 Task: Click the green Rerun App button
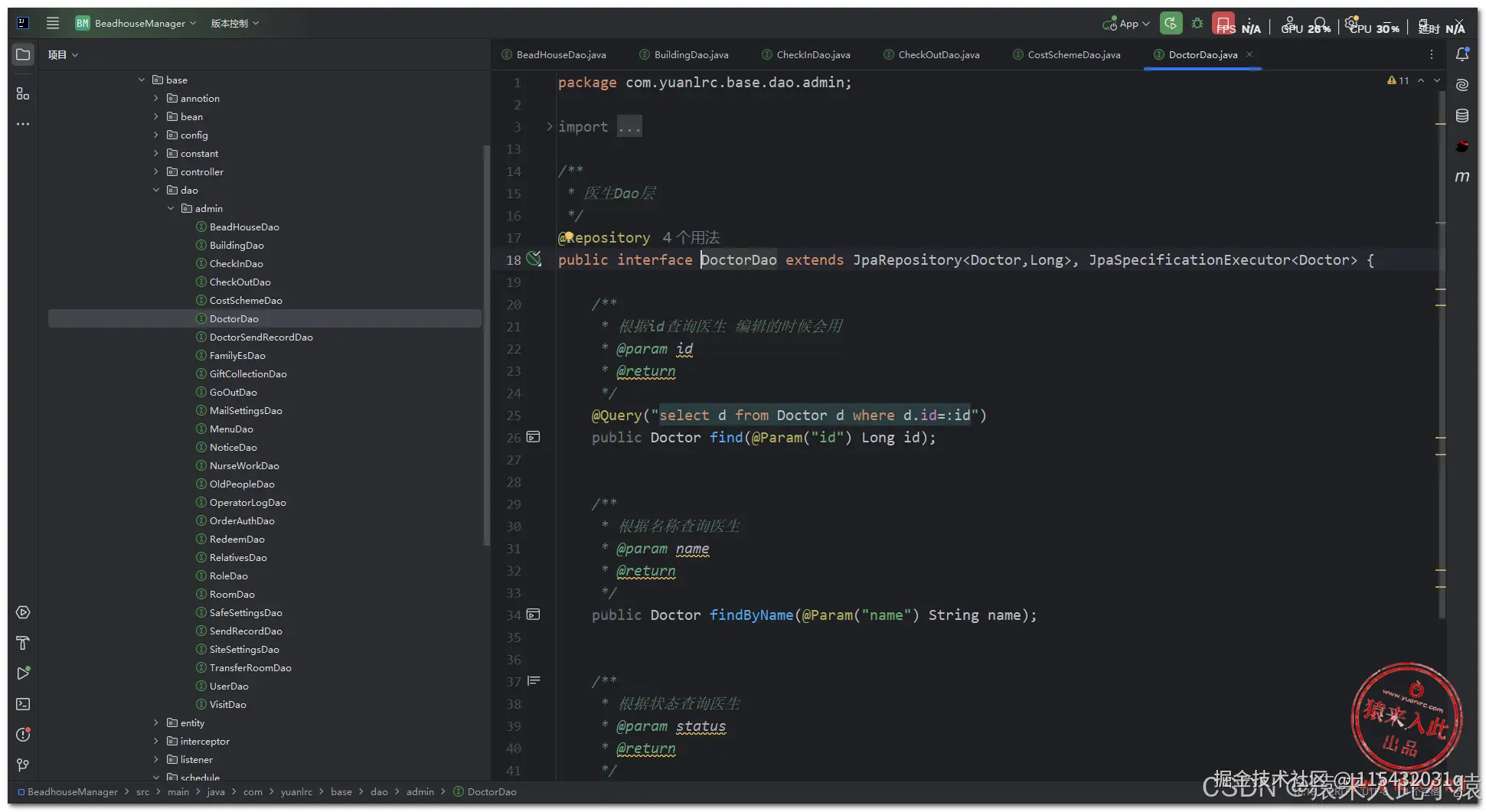pyautogui.click(x=1171, y=23)
